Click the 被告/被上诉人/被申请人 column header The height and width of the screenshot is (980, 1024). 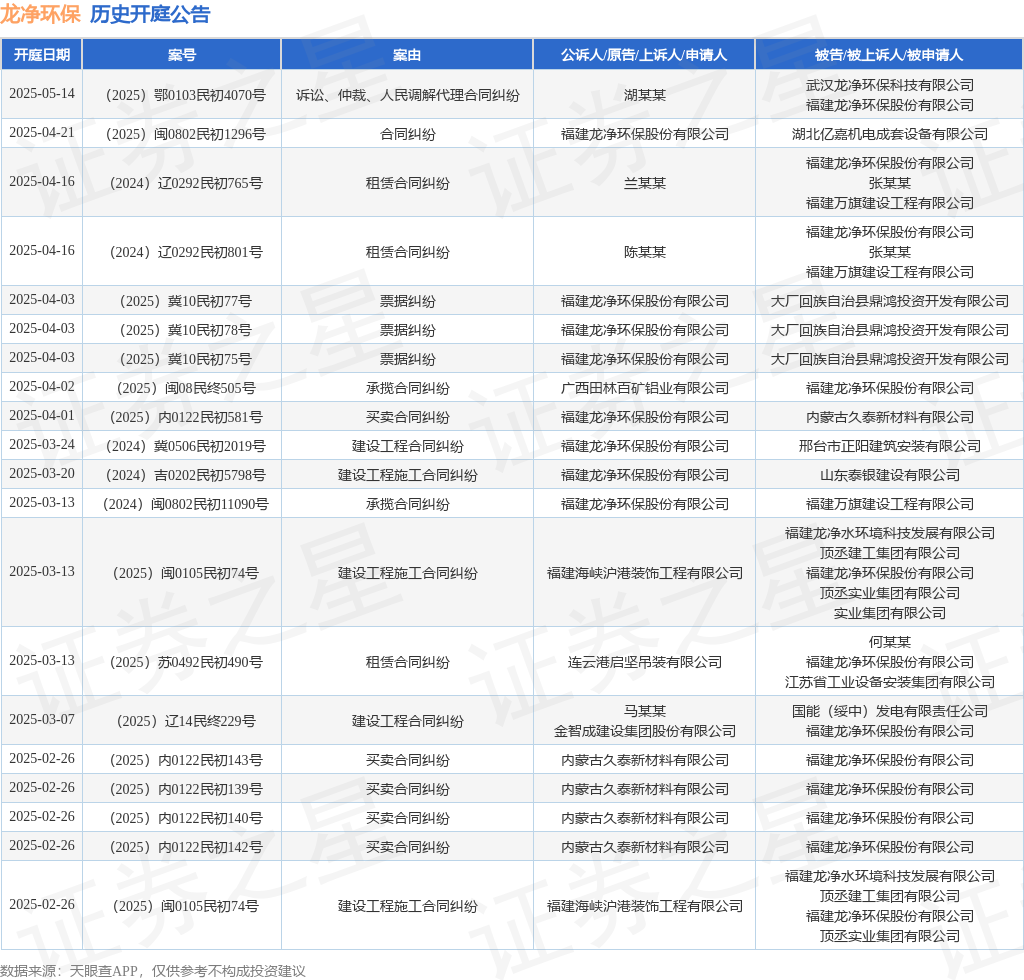click(x=889, y=55)
